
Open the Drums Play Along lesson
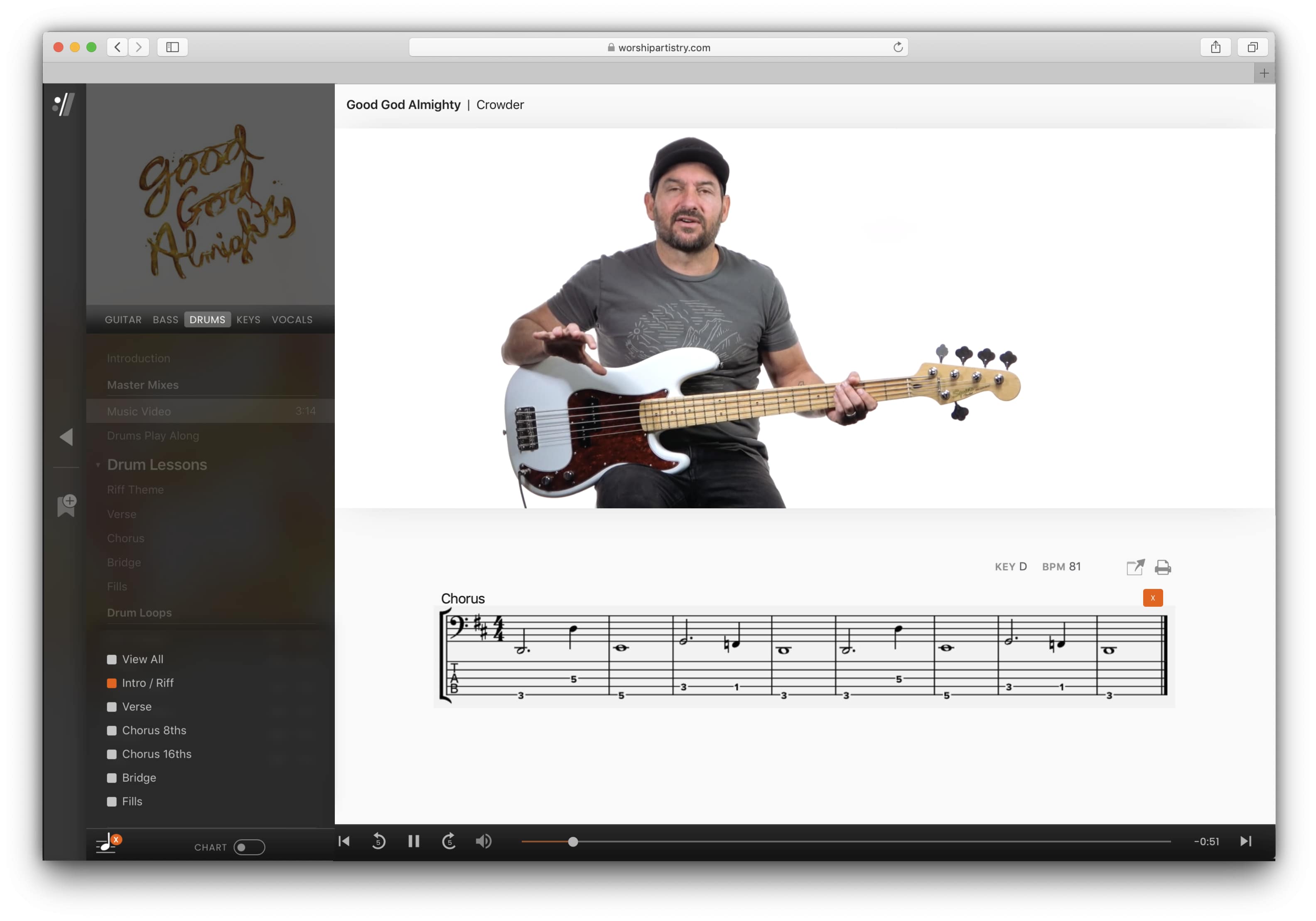(x=153, y=436)
